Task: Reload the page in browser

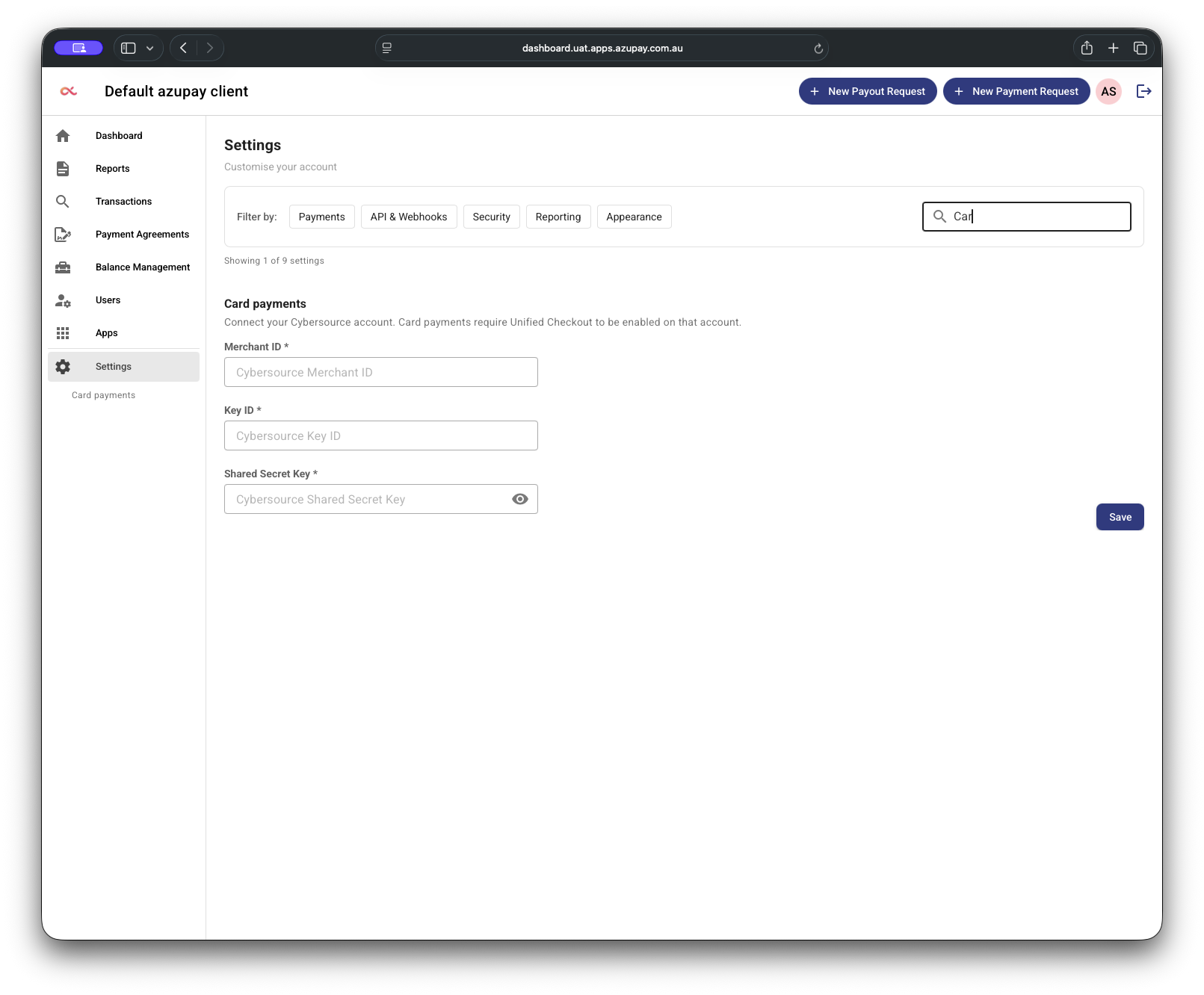Action: 818,49
